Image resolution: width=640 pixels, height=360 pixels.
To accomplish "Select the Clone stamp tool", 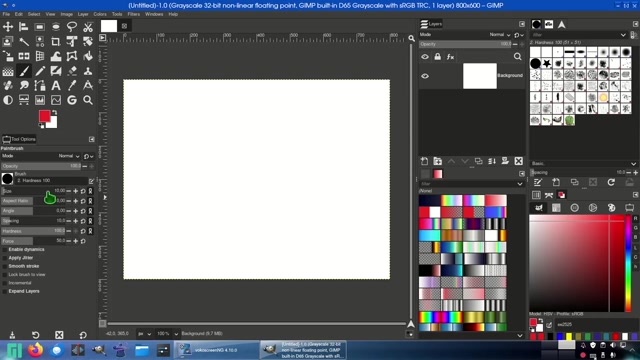I will [88, 71].
